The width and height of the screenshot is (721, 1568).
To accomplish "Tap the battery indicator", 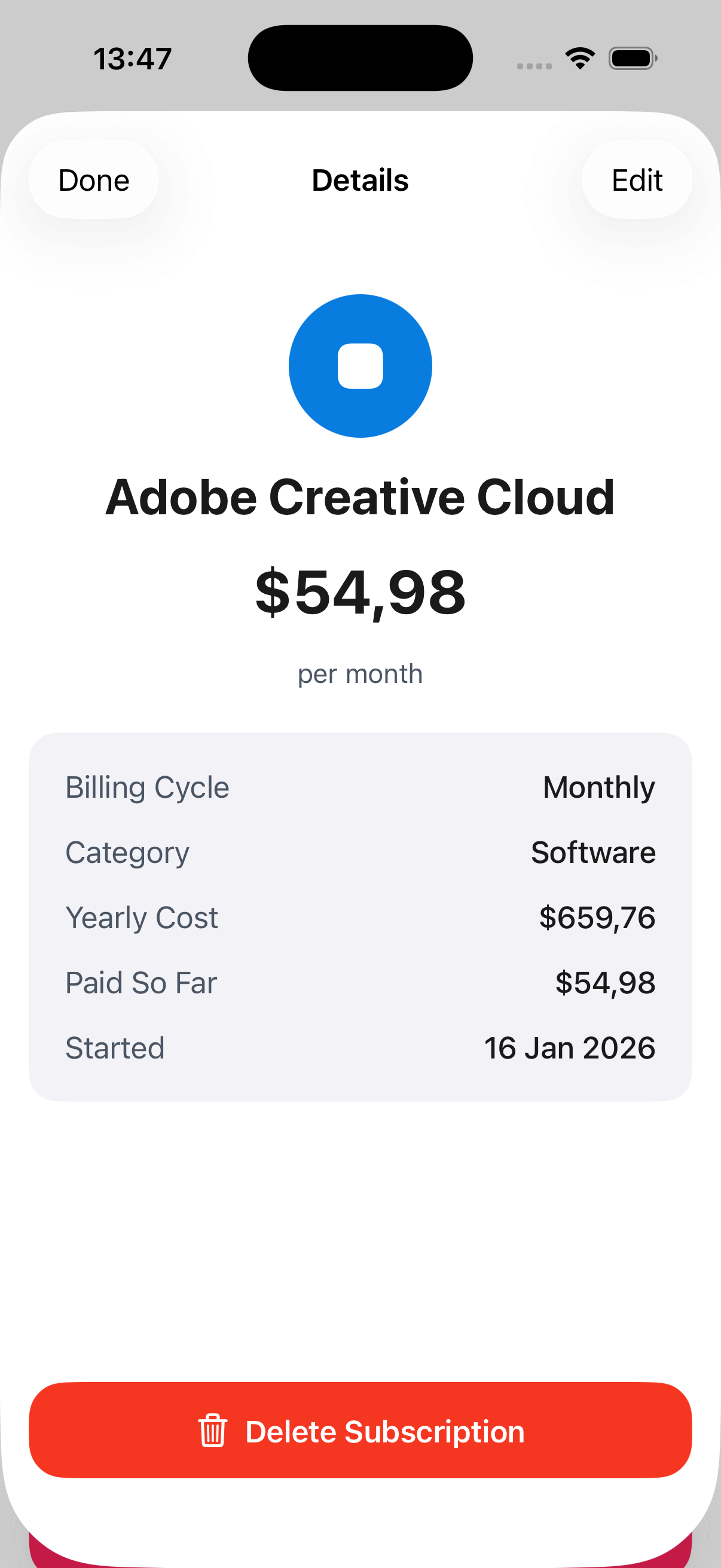I will tap(631, 58).
